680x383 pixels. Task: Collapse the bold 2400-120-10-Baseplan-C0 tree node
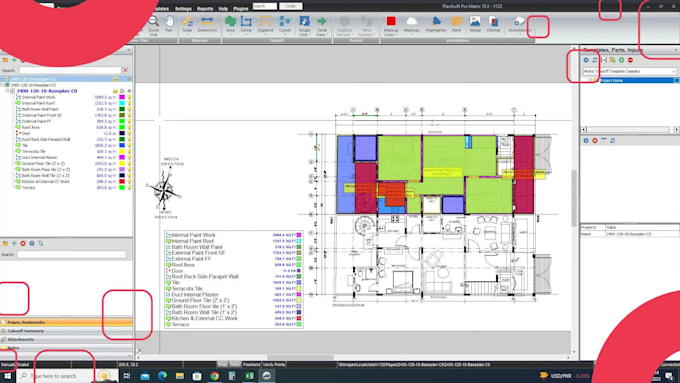(x=7, y=91)
